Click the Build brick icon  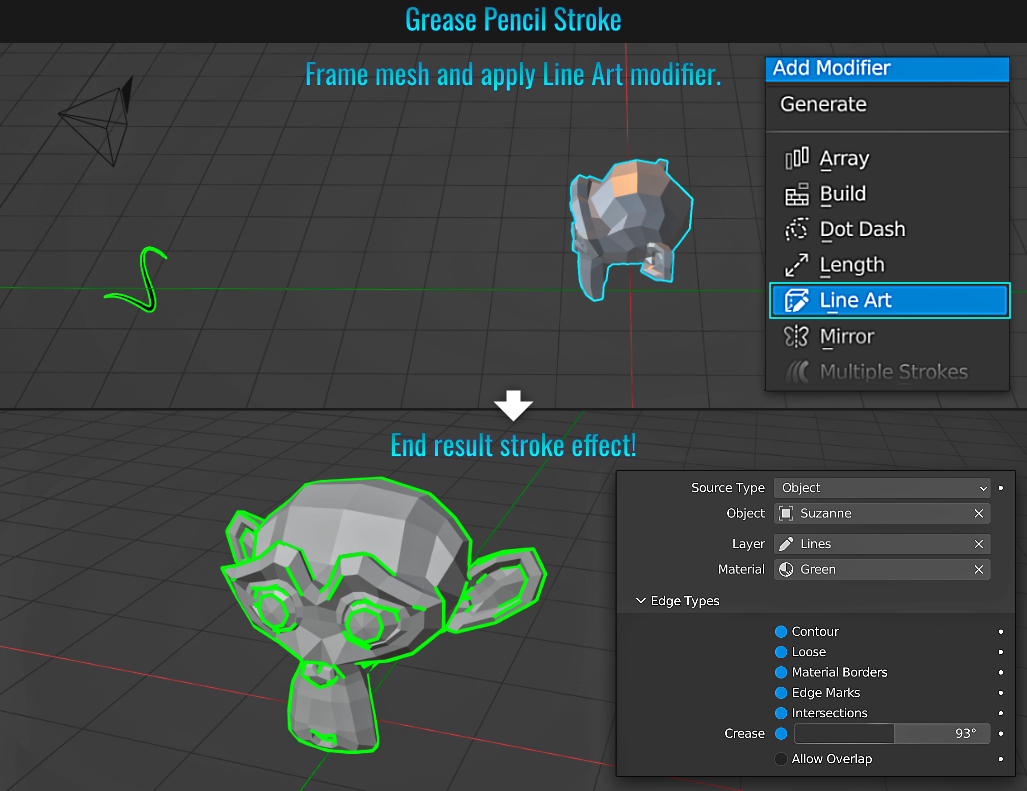click(797, 194)
